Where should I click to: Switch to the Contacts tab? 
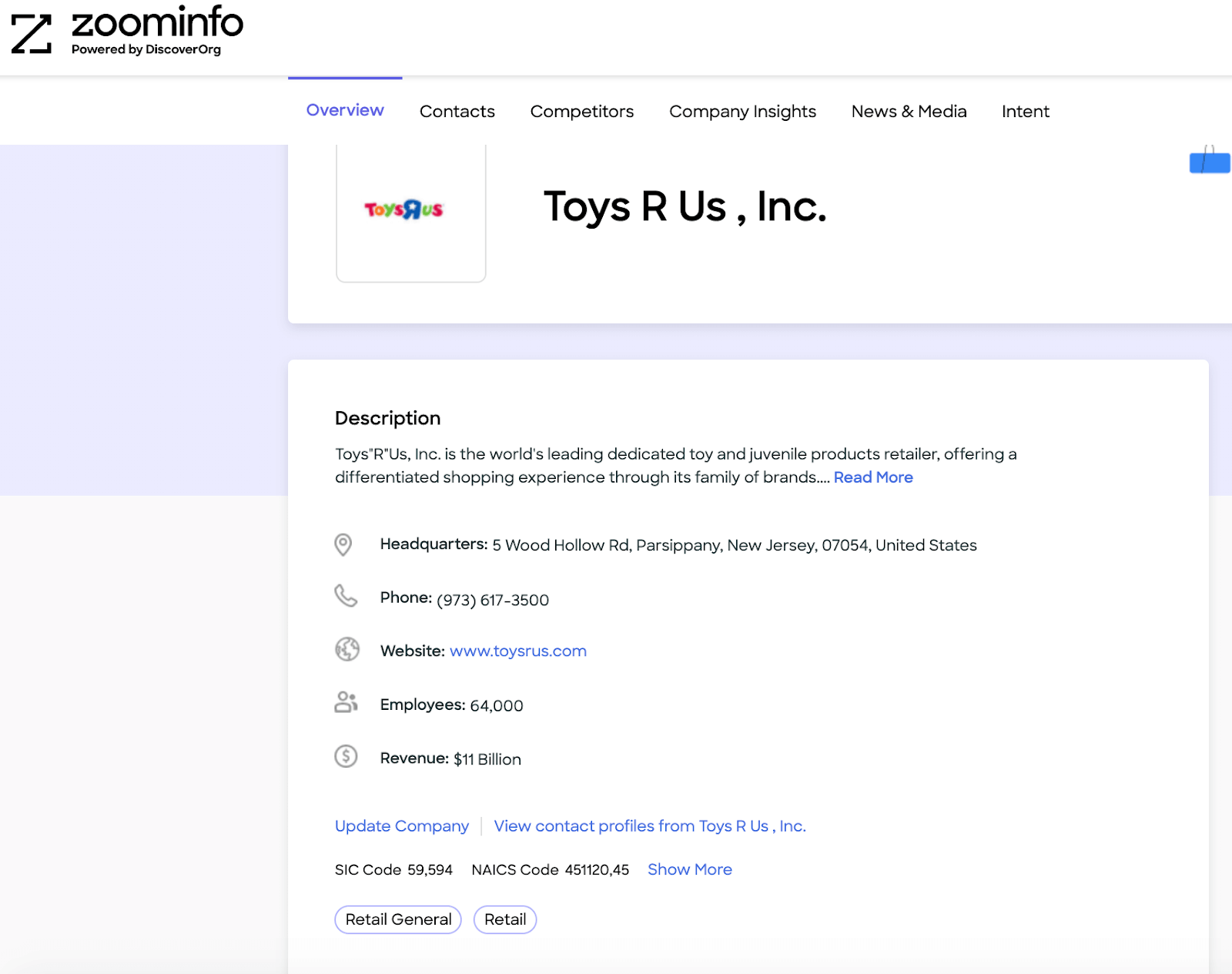[457, 112]
